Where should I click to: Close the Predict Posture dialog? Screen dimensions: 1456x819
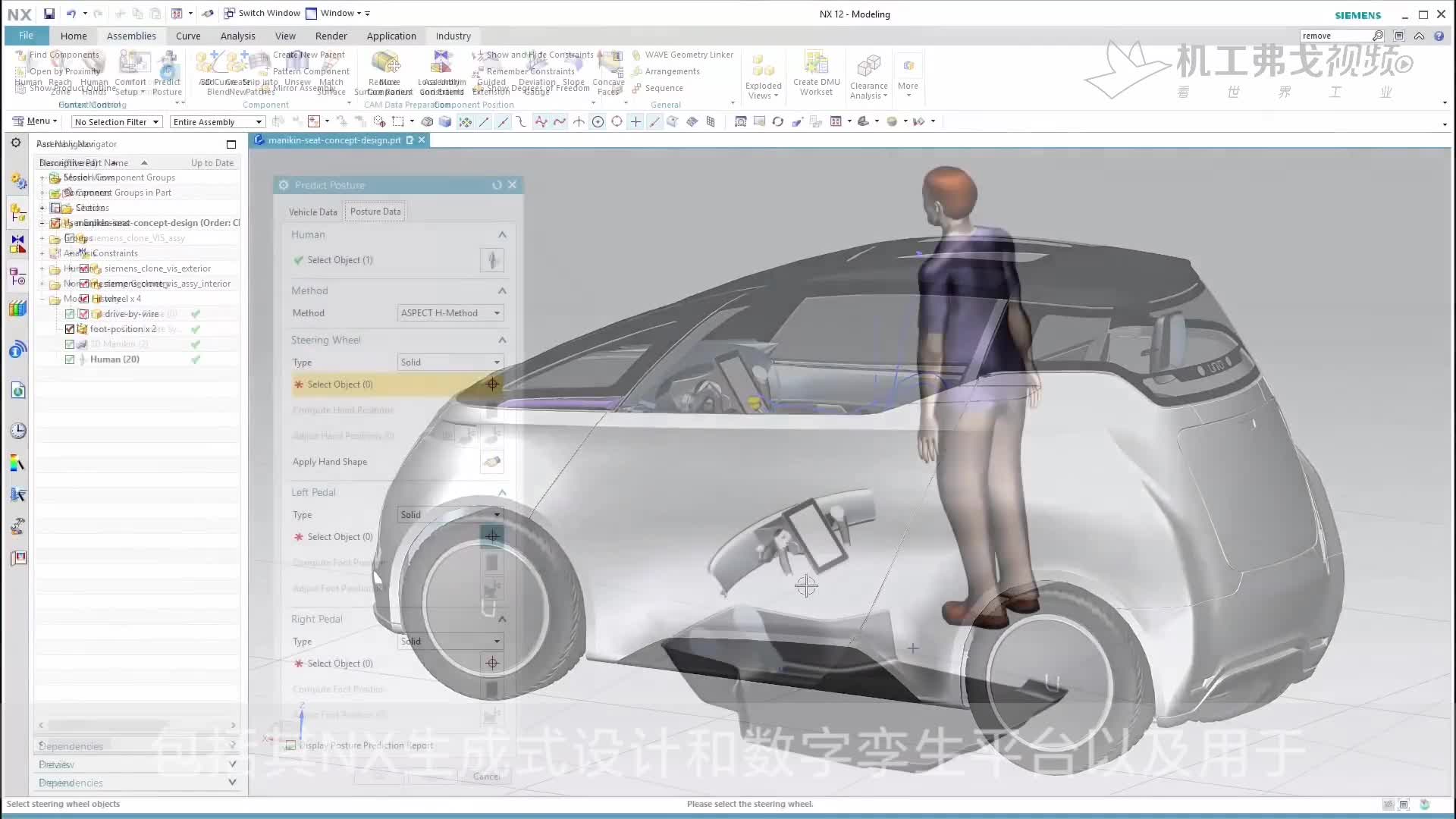(x=513, y=184)
